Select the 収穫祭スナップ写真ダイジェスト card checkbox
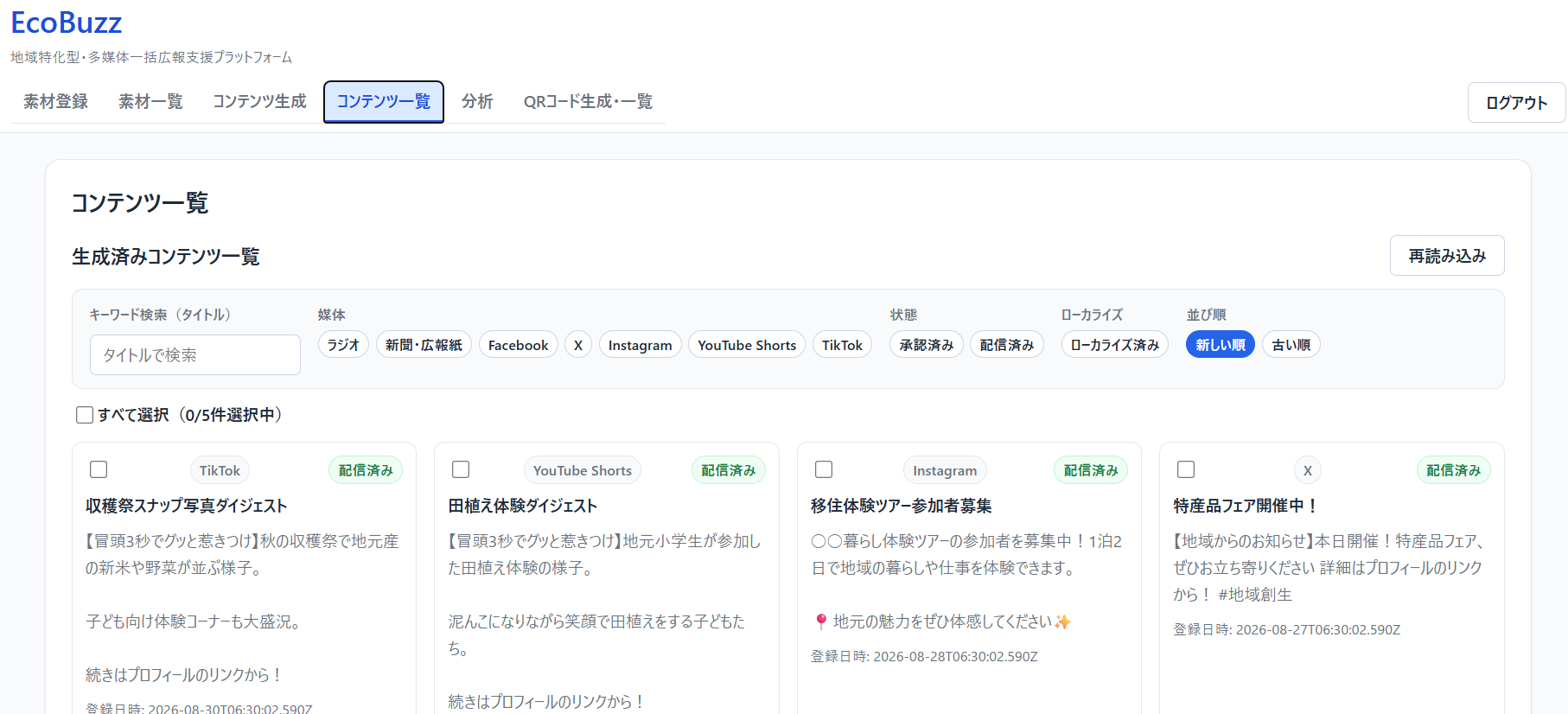Screen dimensions: 1568x714 tap(99, 469)
